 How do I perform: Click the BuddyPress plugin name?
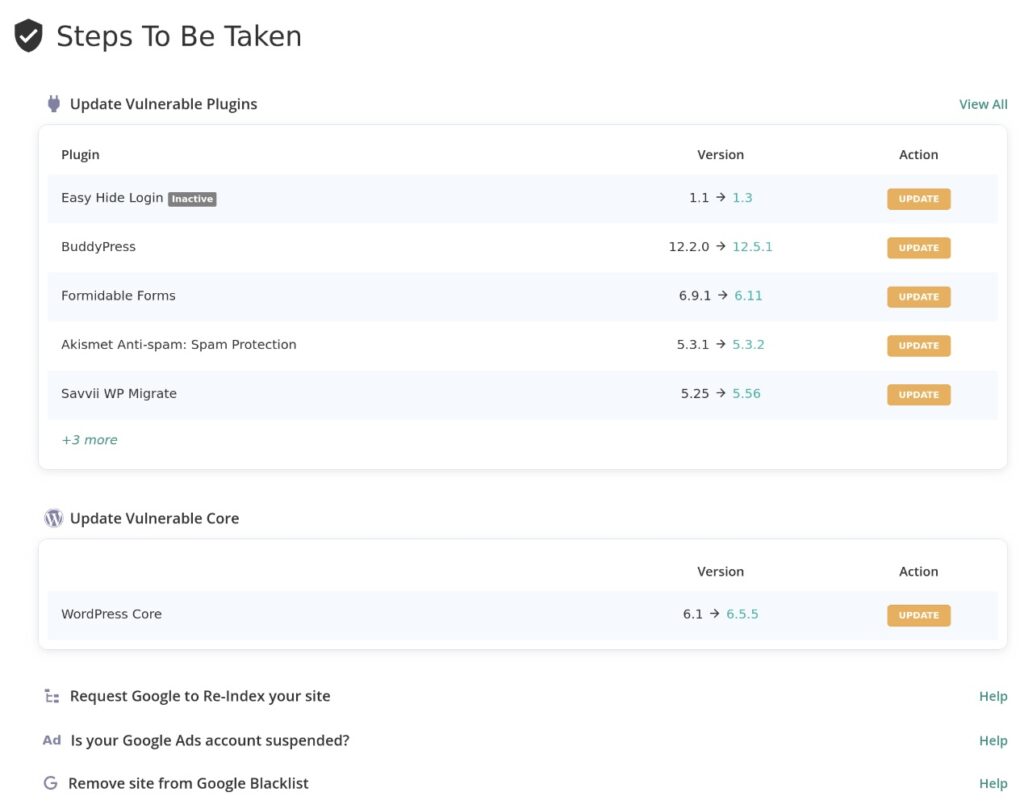(x=99, y=247)
